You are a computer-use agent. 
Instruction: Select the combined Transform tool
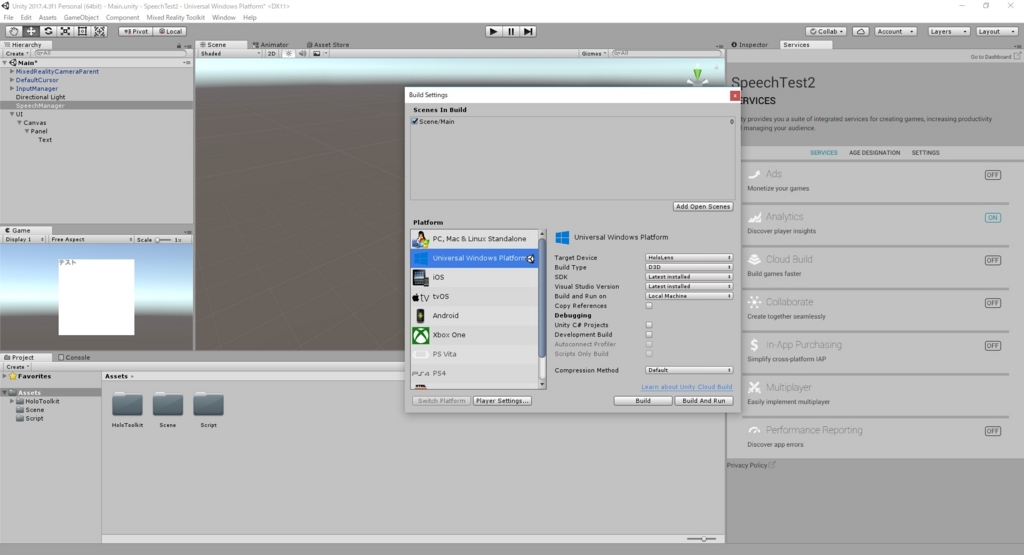[x=99, y=31]
